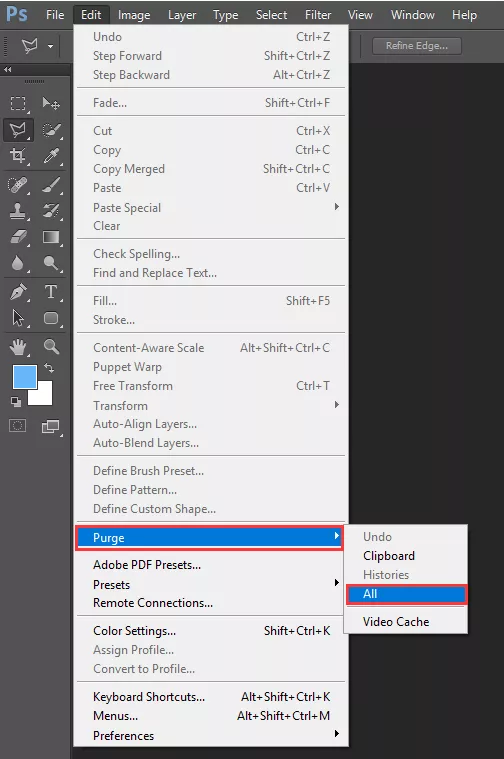Image resolution: width=504 pixels, height=759 pixels.
Task: Reset default foreground and background colors
Action: [15, 401]
